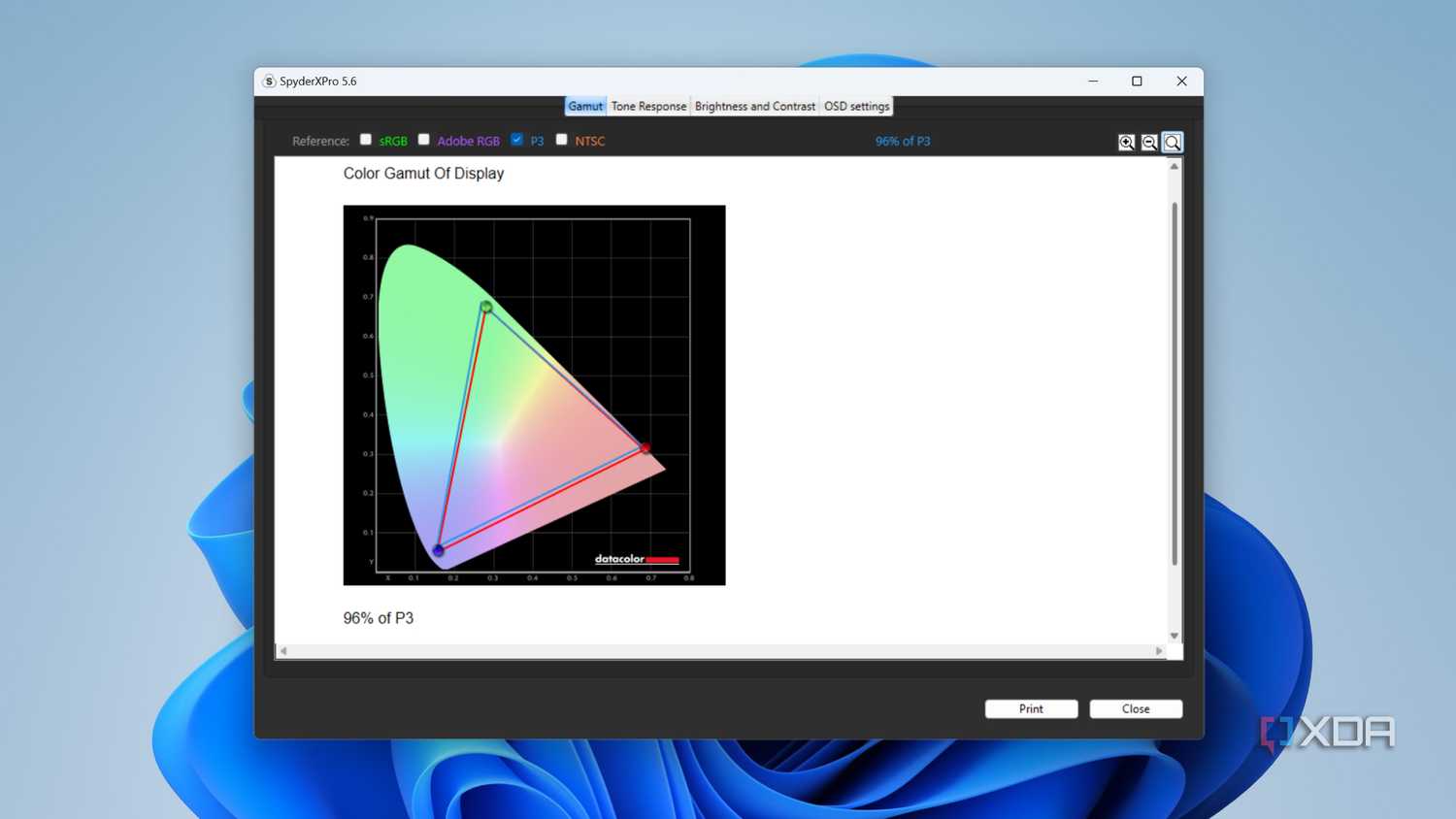
Task: Click the horizontal scroll right arrow
Action: tap(1159, 651)
